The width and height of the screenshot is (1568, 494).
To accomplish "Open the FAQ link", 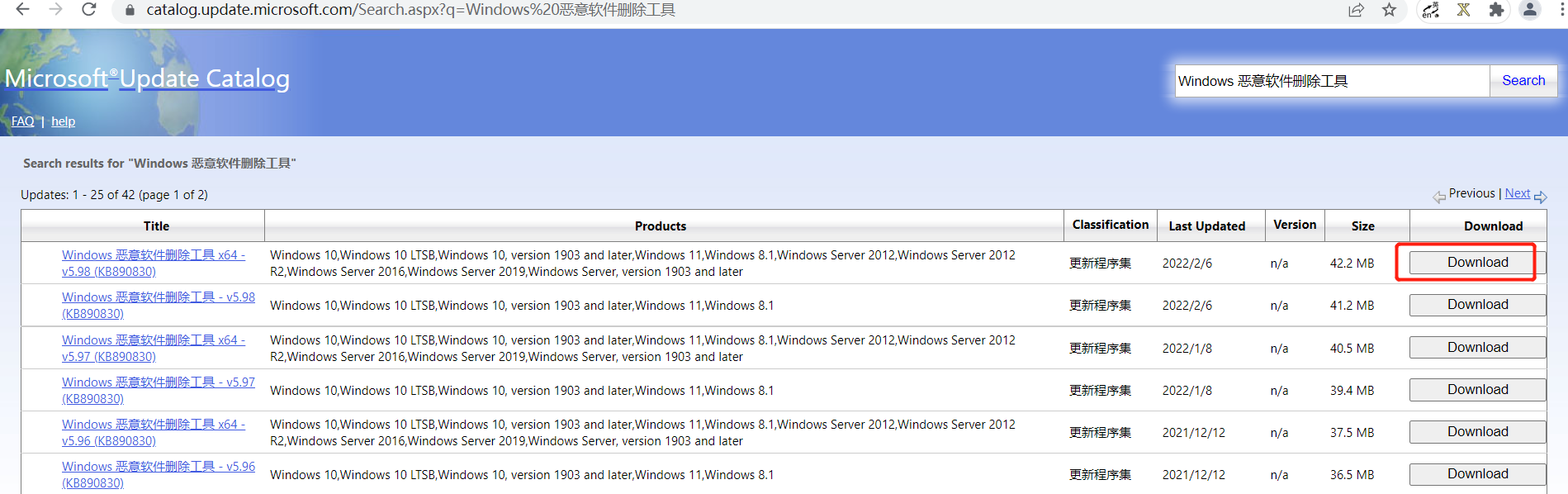I will coord(22,121).
